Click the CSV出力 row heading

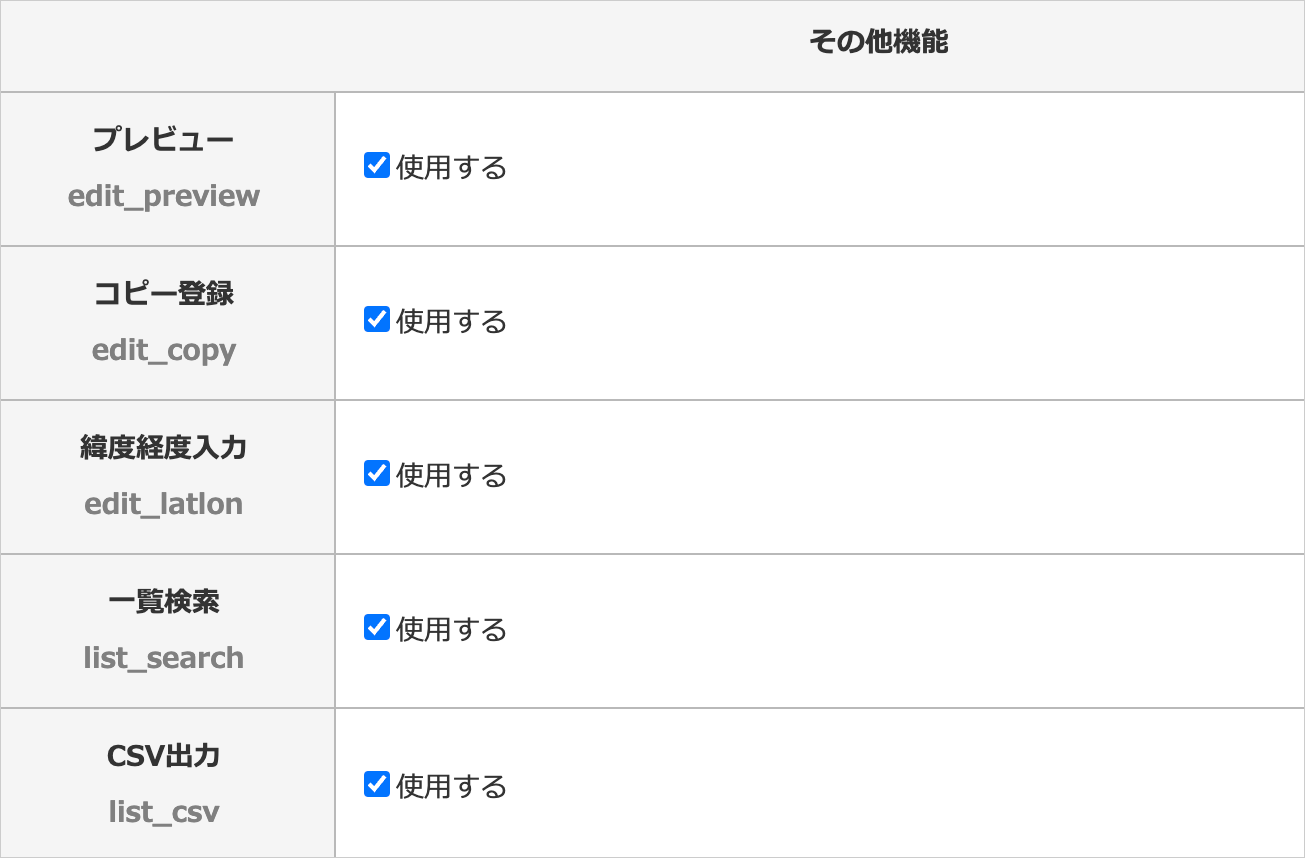163,756
